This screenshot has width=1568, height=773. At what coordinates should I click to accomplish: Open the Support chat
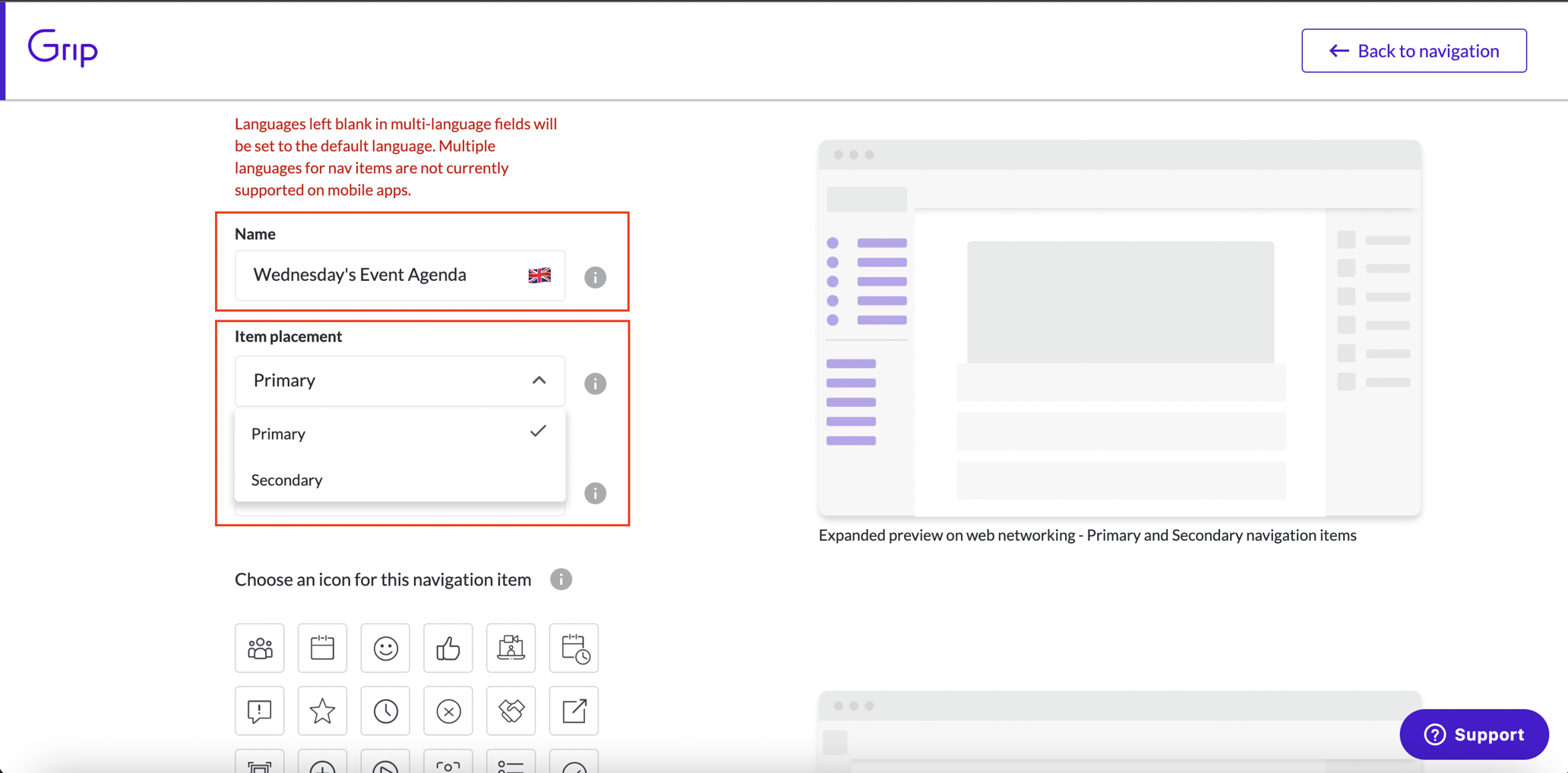point(1473,734)
